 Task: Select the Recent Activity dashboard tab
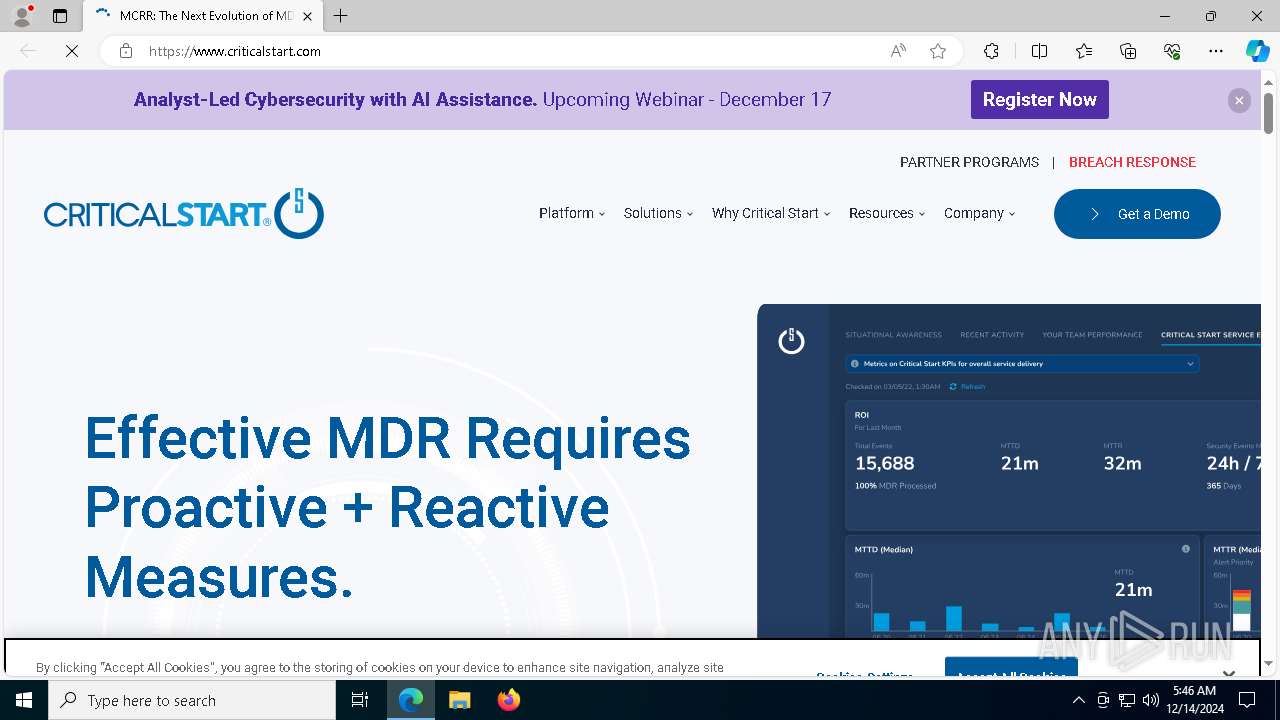coord(992,335)
